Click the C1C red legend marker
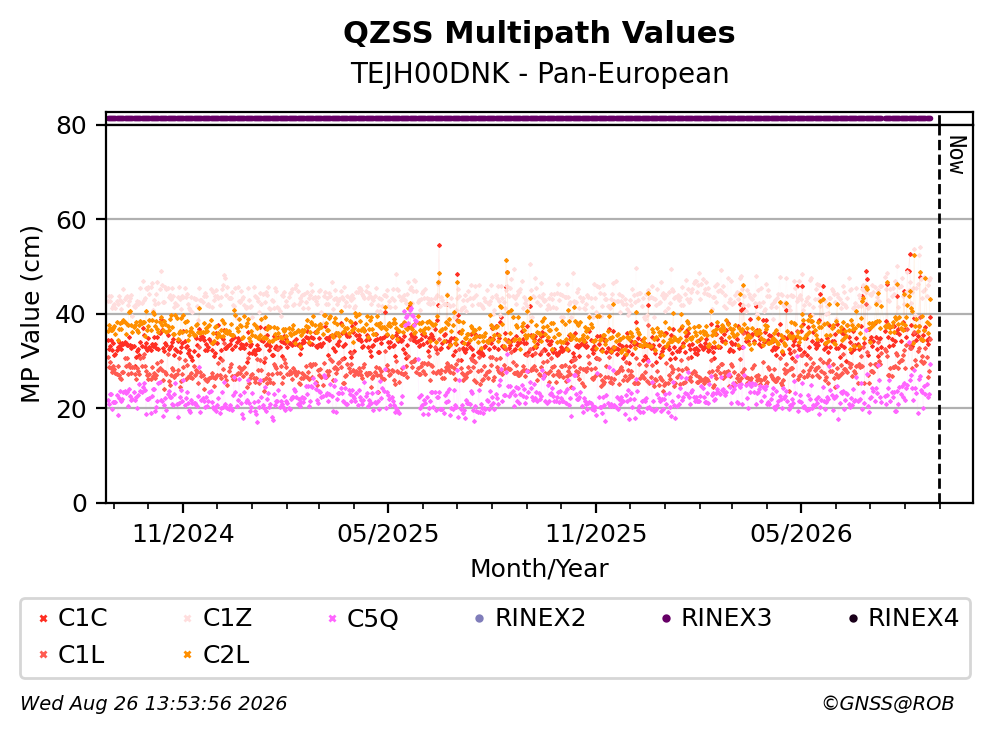993x734 pixels. [43, 618]
